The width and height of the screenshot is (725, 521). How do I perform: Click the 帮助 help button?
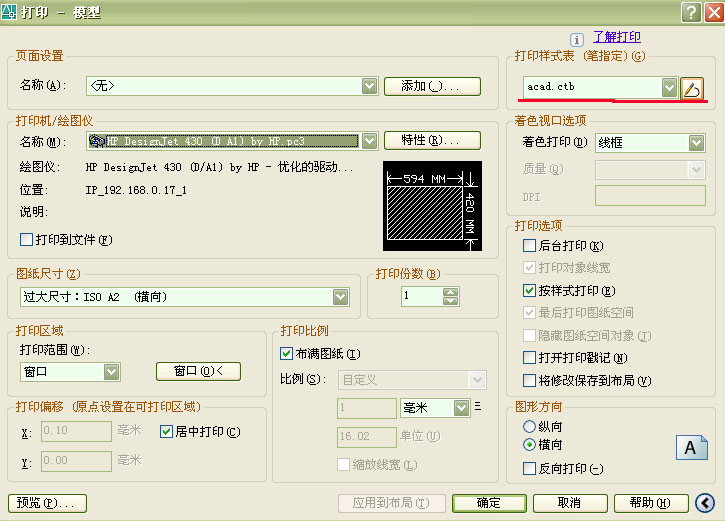(651, 503)
